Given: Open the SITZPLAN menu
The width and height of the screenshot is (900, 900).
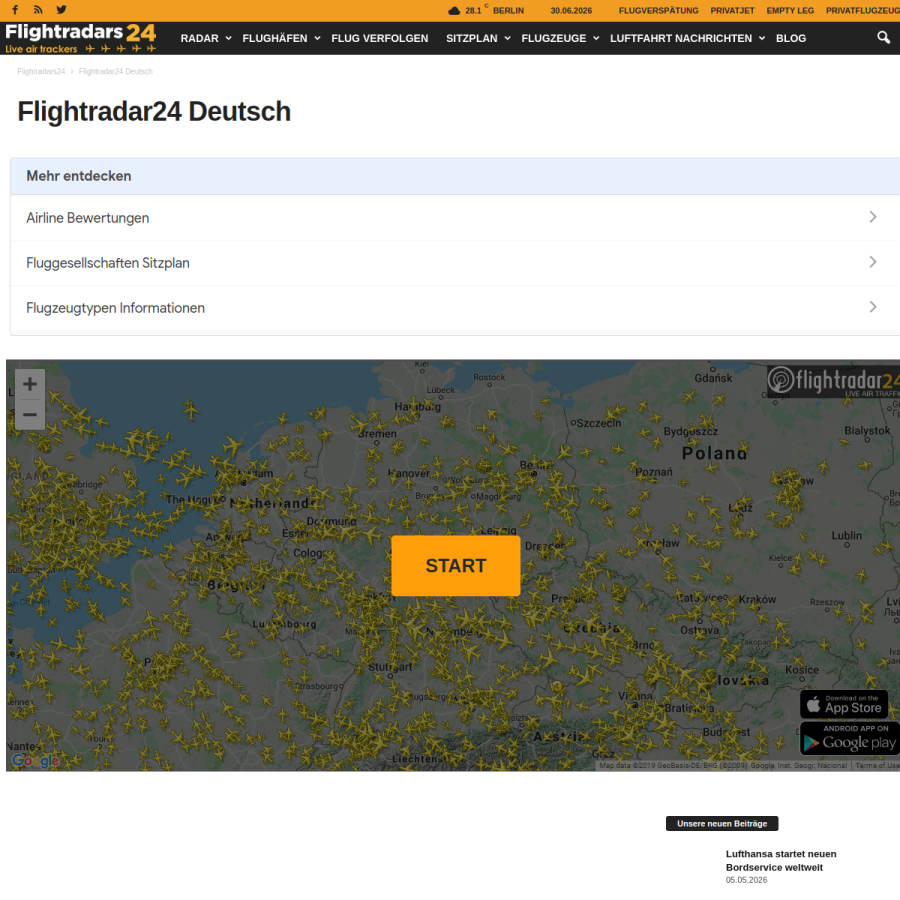Looking at the screenshot, I should (472, 38).
